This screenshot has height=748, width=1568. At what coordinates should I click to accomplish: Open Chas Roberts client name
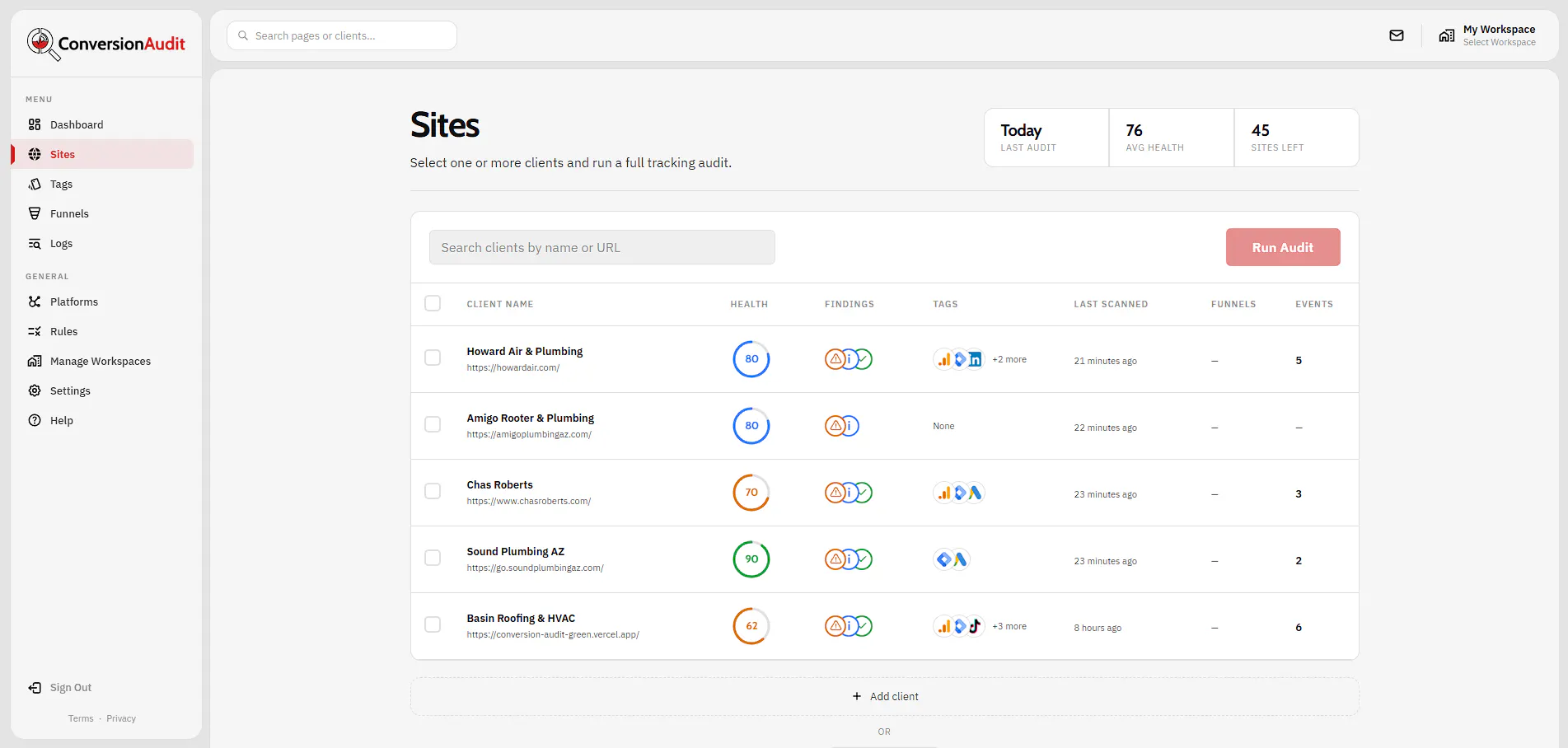coord(499,484)
